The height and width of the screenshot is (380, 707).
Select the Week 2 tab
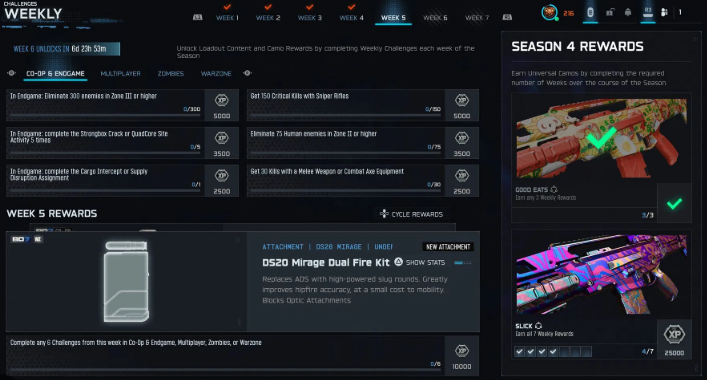click(268, 18)
